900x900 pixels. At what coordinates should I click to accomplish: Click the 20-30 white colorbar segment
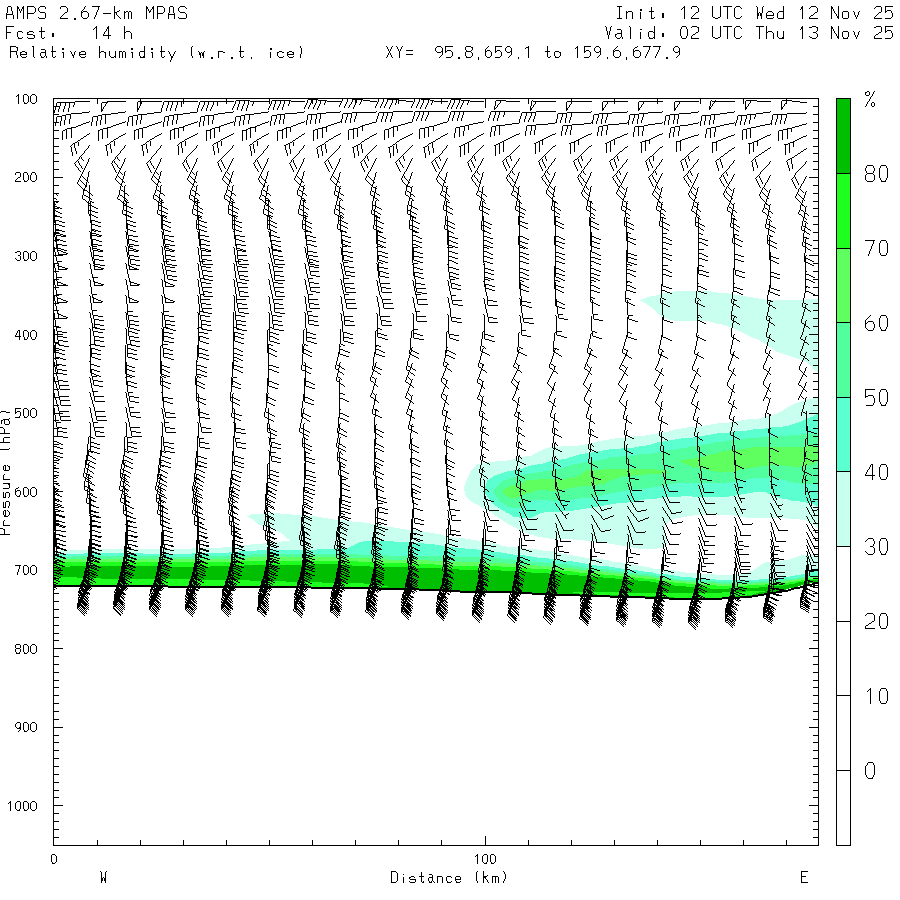[843, 584]
